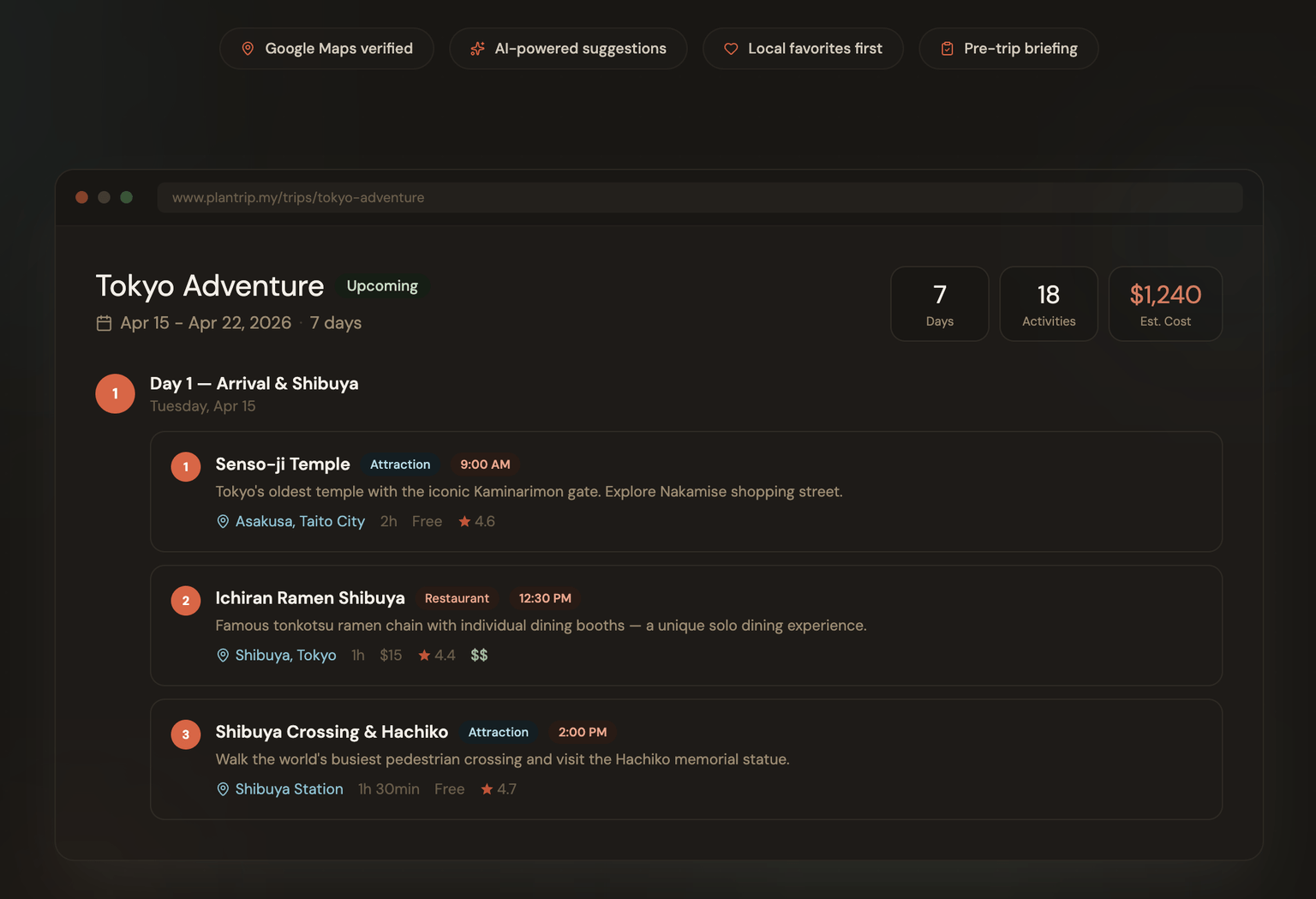Click the sparkle icon in AI-powered suggestions
Screen dimensions: 1316x899
point(477,49)
